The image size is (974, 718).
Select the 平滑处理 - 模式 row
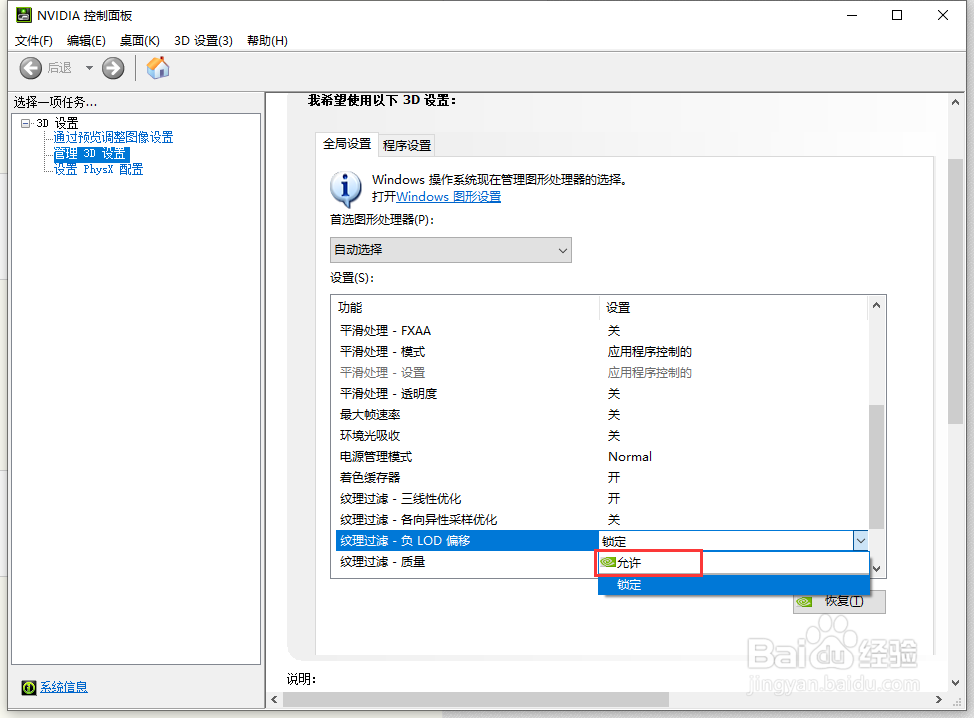click(601, 352)
